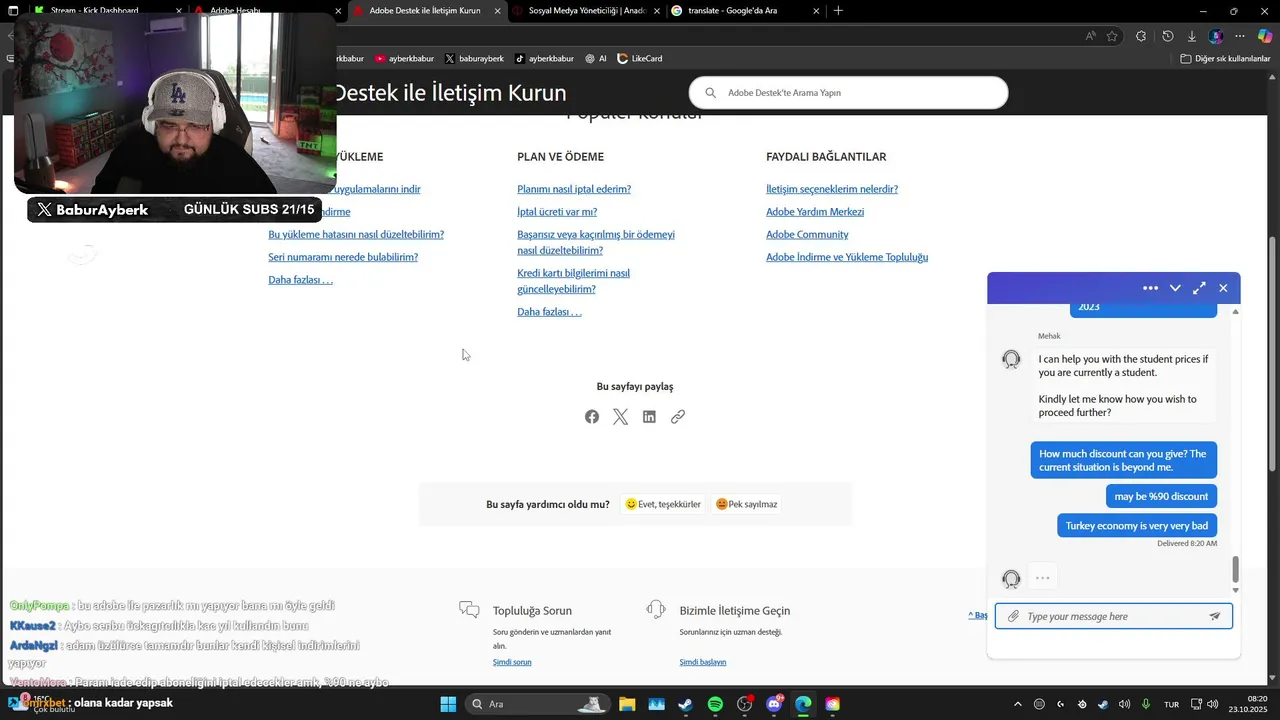Open 'Adobe Yardım Merkezi' link
1280x720 pixels.
pos(815,212)
